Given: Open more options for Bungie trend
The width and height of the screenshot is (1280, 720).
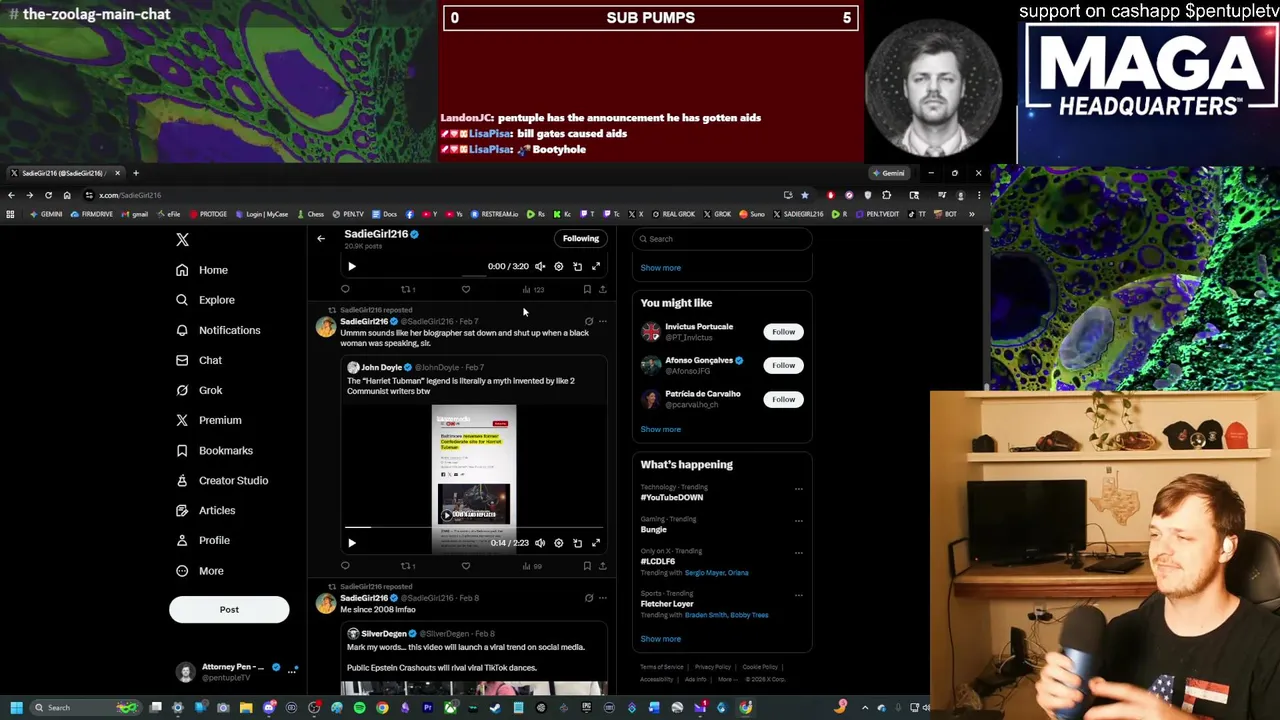Looking at the screenshot, I should pyautogui.click(x=798, y=521).
